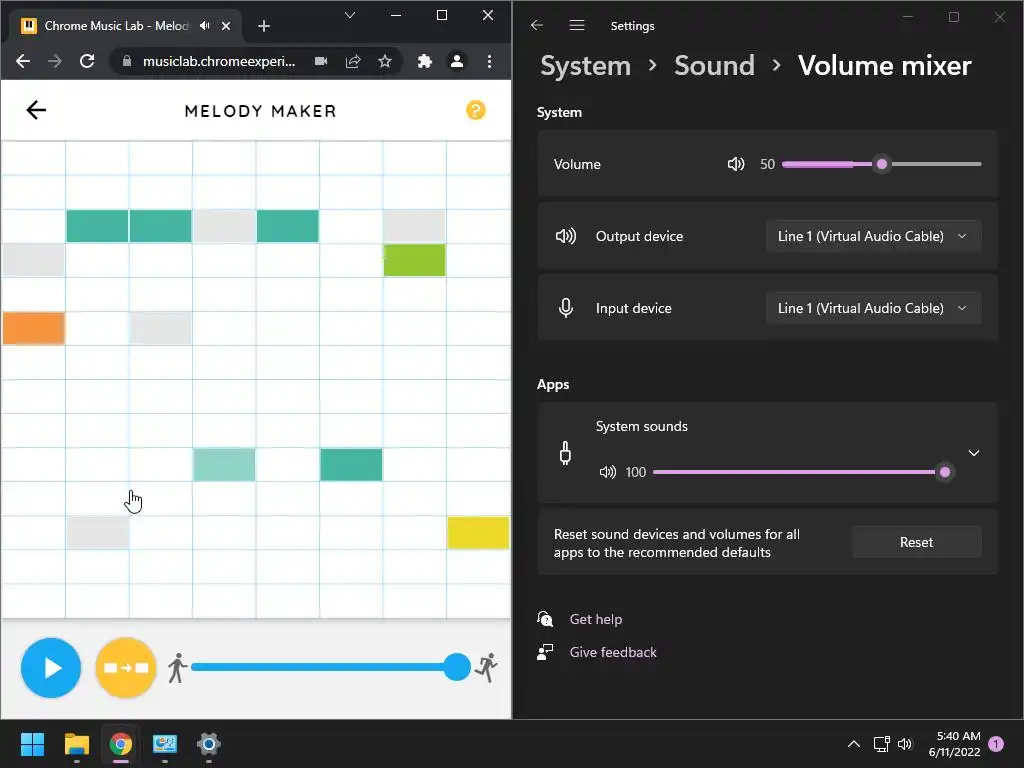Open Output device dropdown
Screen dimensions: 1024x768
873,236
